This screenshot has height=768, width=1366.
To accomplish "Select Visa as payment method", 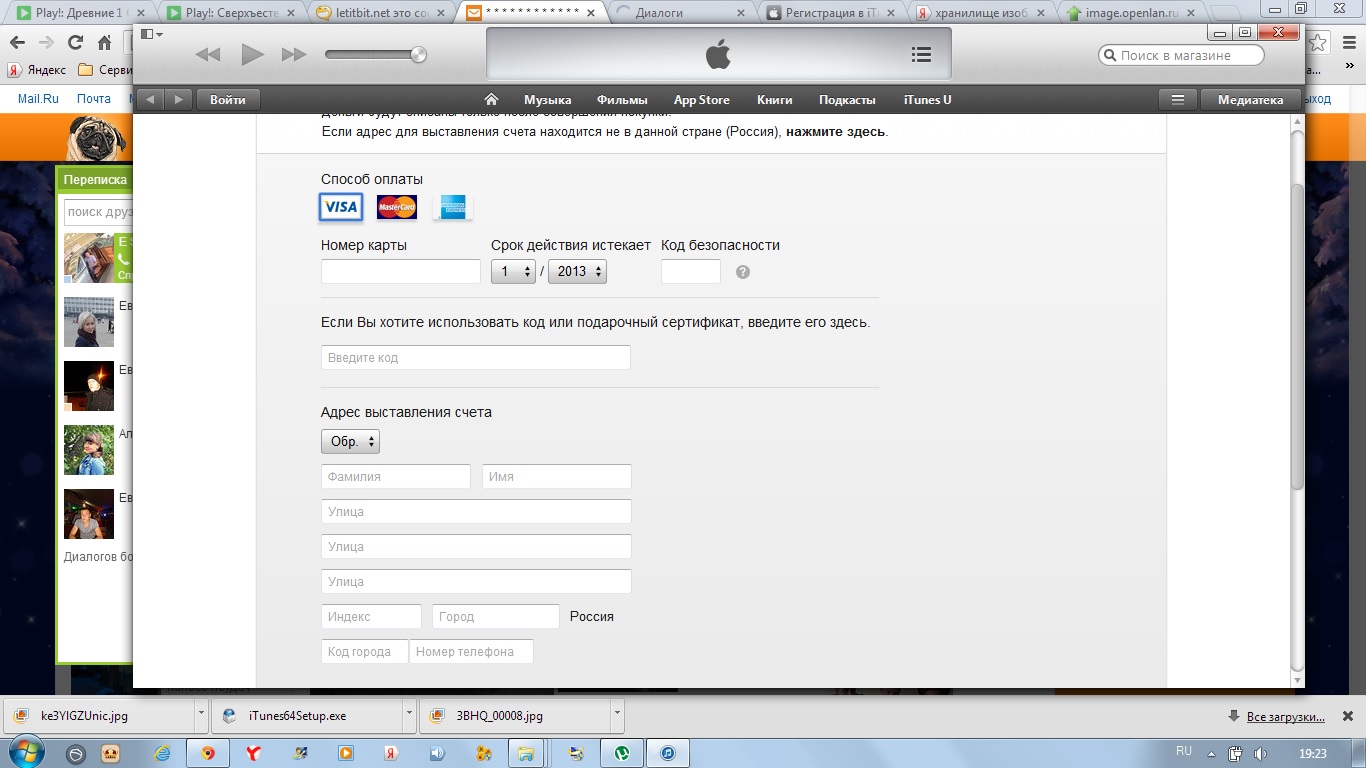I will (x=341, y=207).
